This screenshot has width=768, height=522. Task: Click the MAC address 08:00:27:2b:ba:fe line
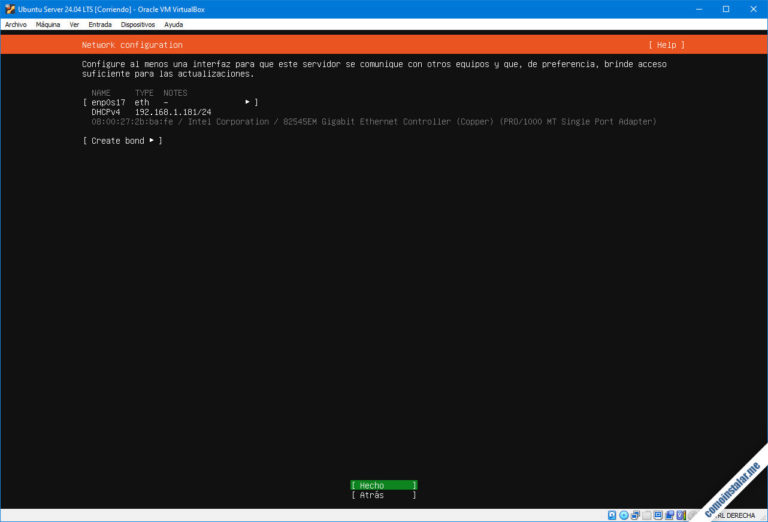(x=374, y=122)
